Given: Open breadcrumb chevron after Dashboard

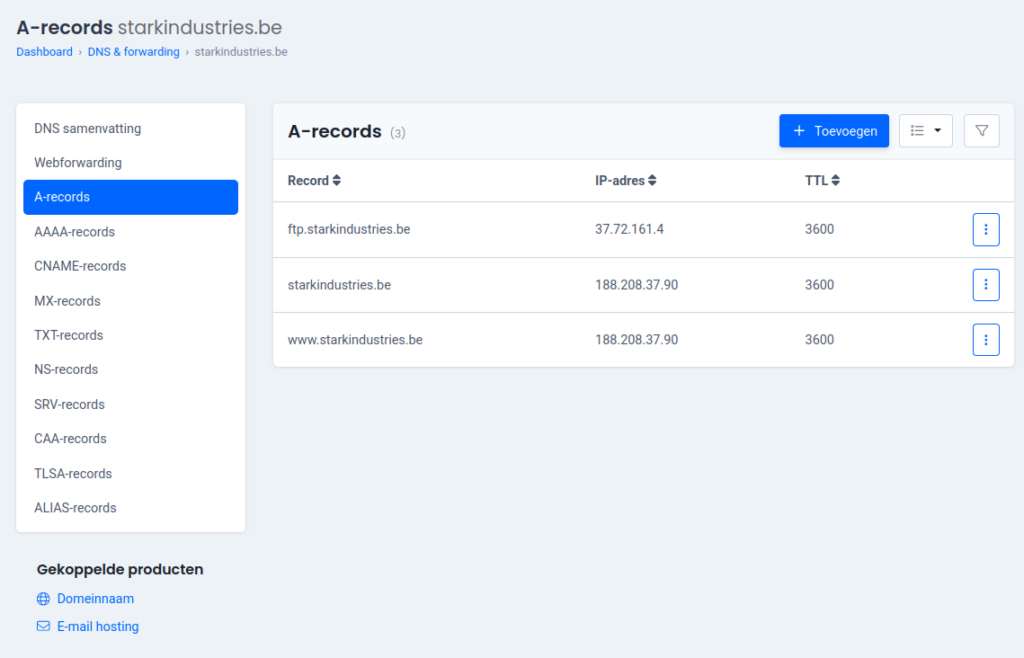Looking at the screenshot, I should point(82,51).
